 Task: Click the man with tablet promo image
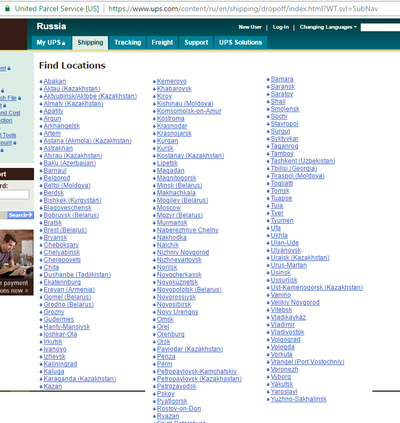(17, 253)
